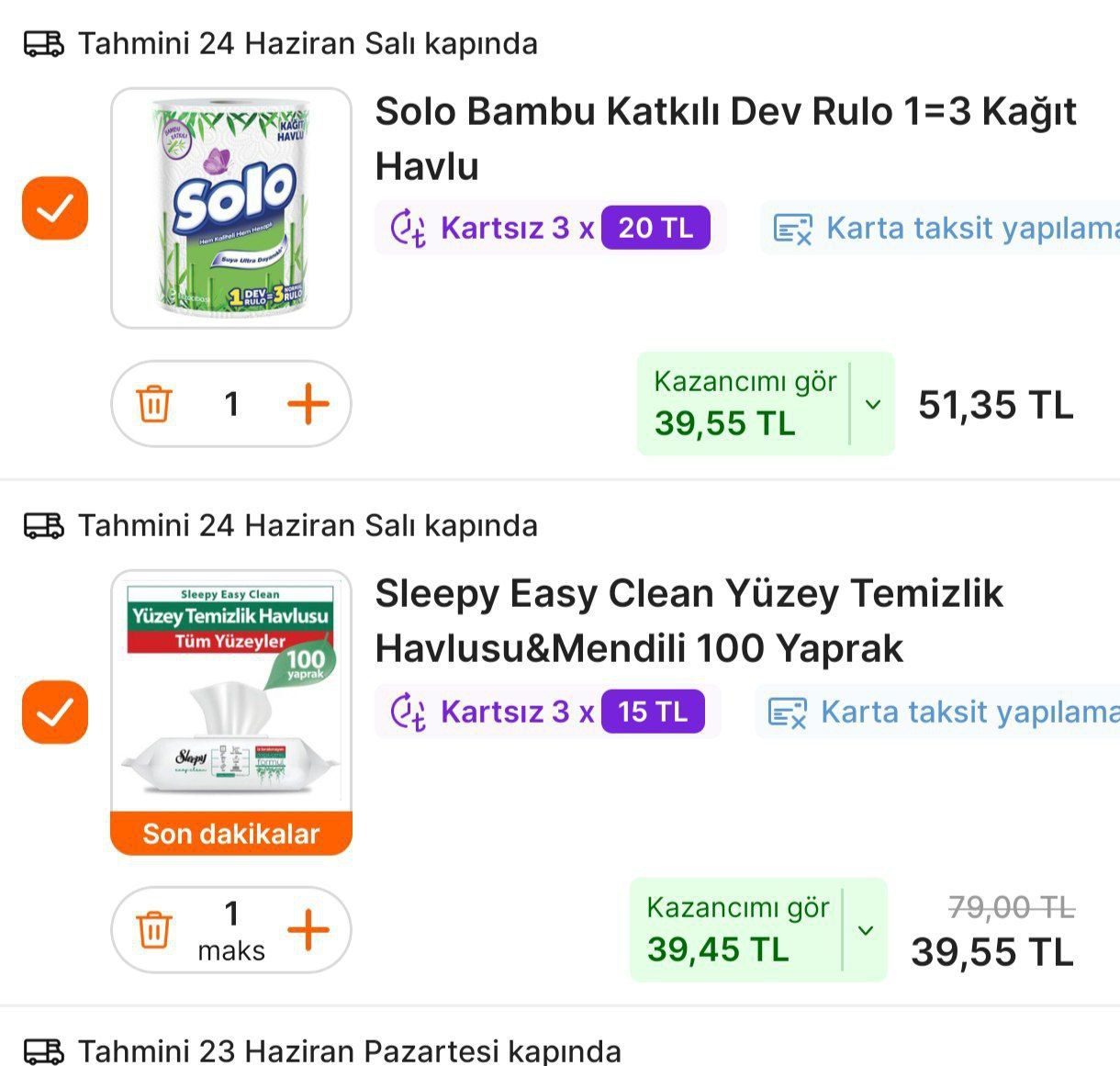1120x1066 pixels.
Task: Tap the delivery truck icon for 23 Haziran
Action: click(43, 1050)
